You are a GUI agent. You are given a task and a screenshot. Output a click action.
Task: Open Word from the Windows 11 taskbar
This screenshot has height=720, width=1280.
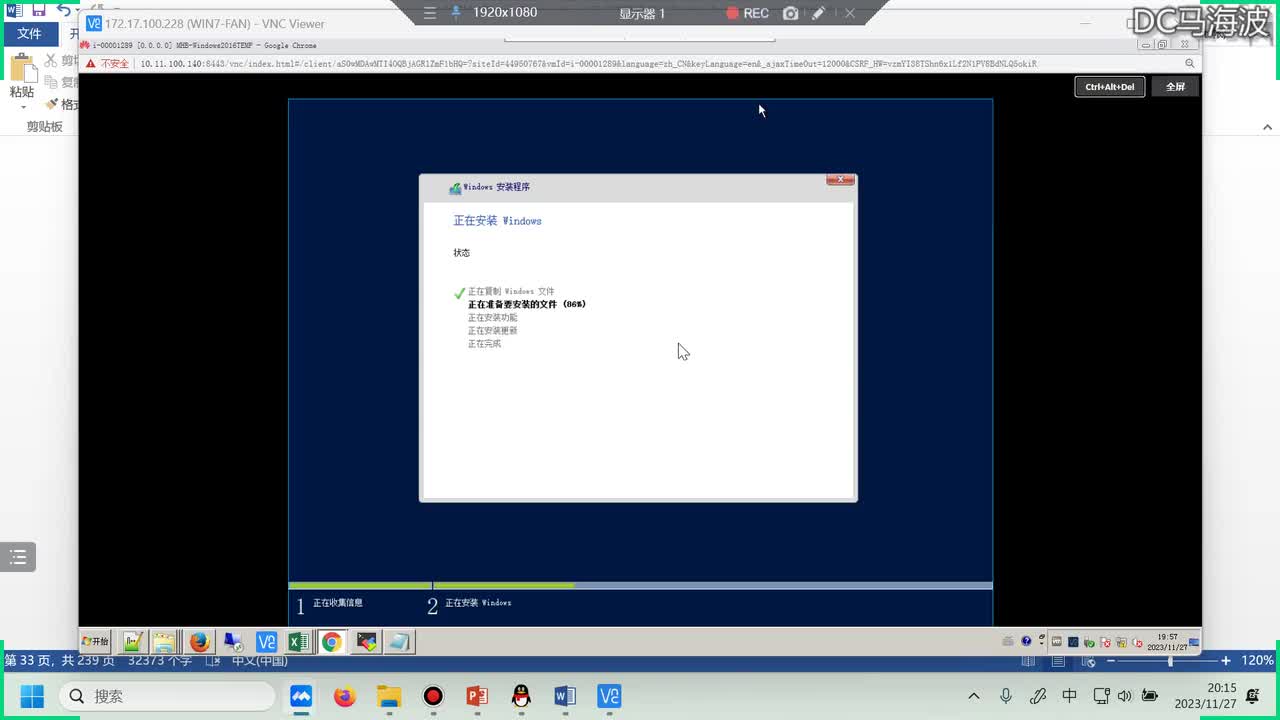(565, 696)
